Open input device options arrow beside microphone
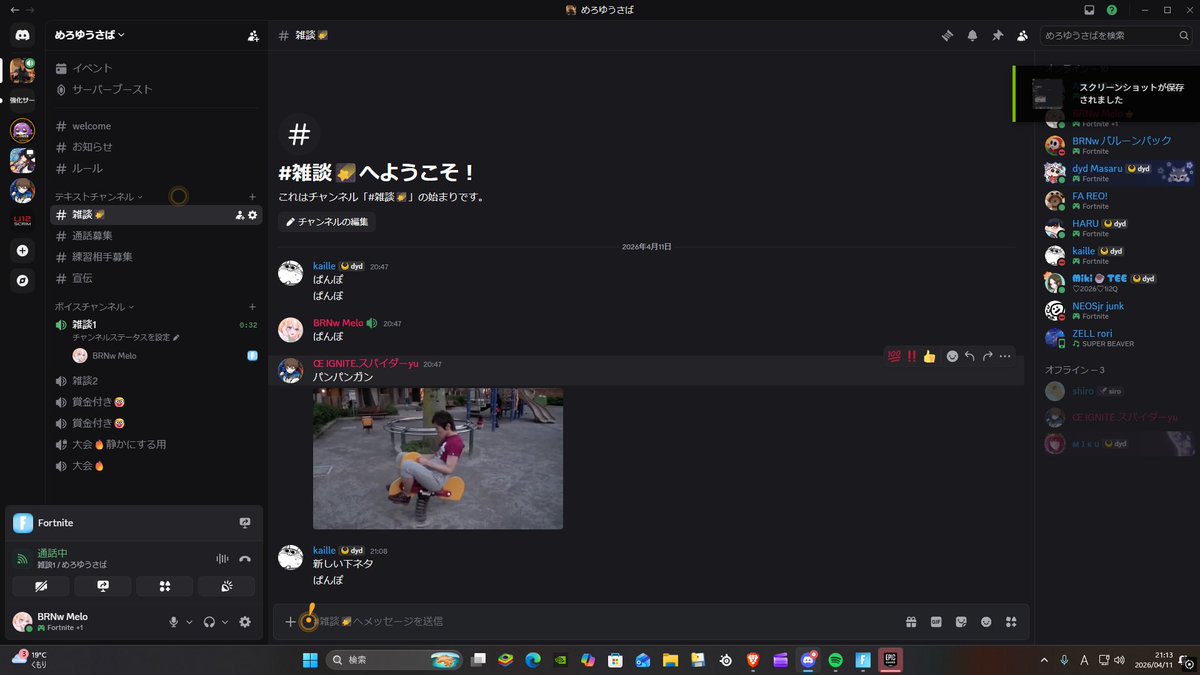The width and height of the screenshot is (1200, 675). [x=188, y=622]
